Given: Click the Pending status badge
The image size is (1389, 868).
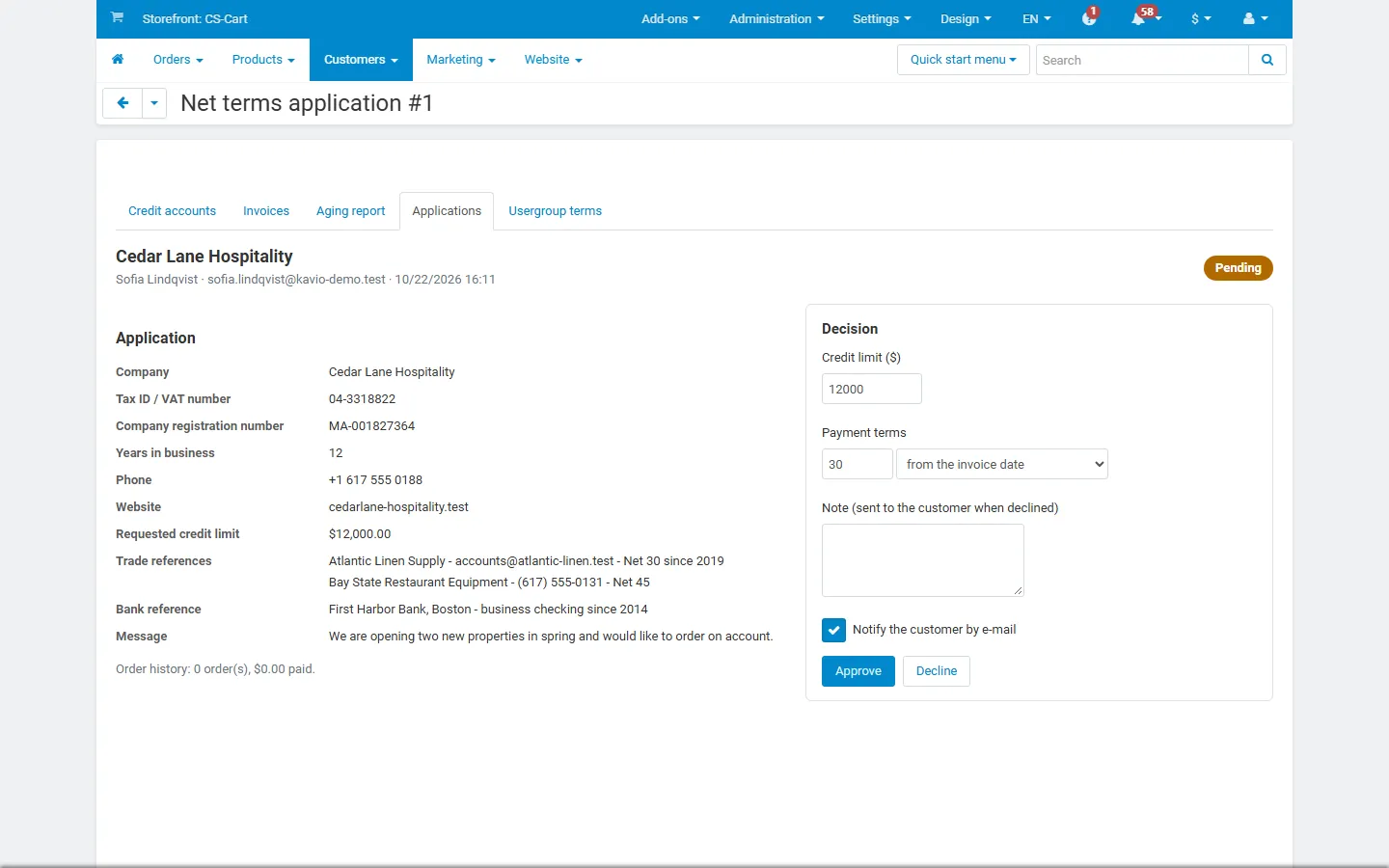Looking at the screenshot, I should point(1239,268).
